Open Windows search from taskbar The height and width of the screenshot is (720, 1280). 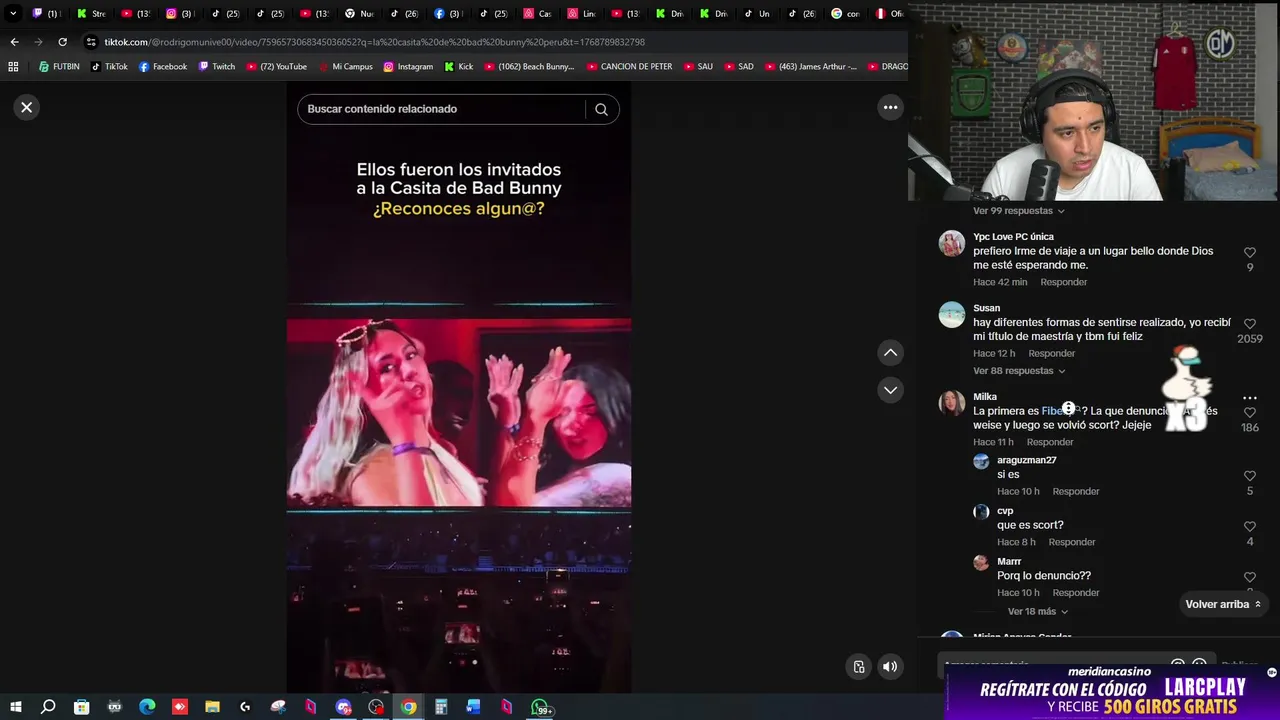[48, 707]
